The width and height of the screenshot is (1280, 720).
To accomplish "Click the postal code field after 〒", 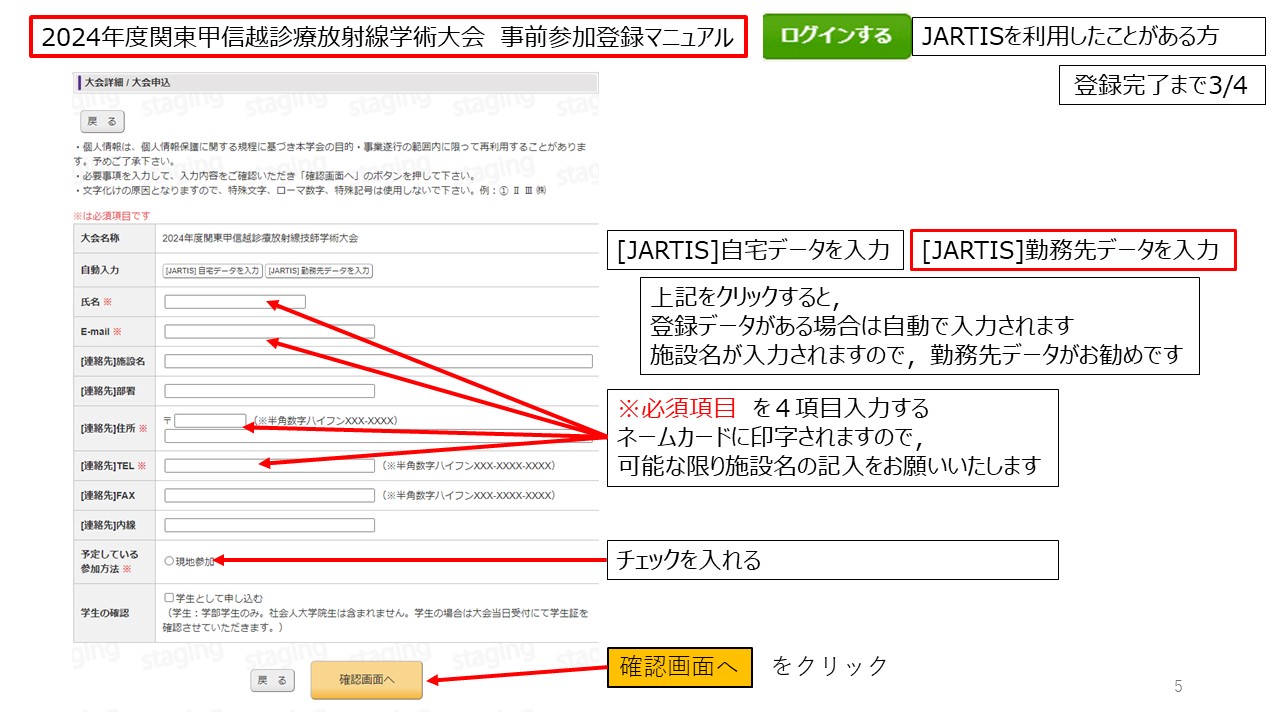I will coord(210,421).
